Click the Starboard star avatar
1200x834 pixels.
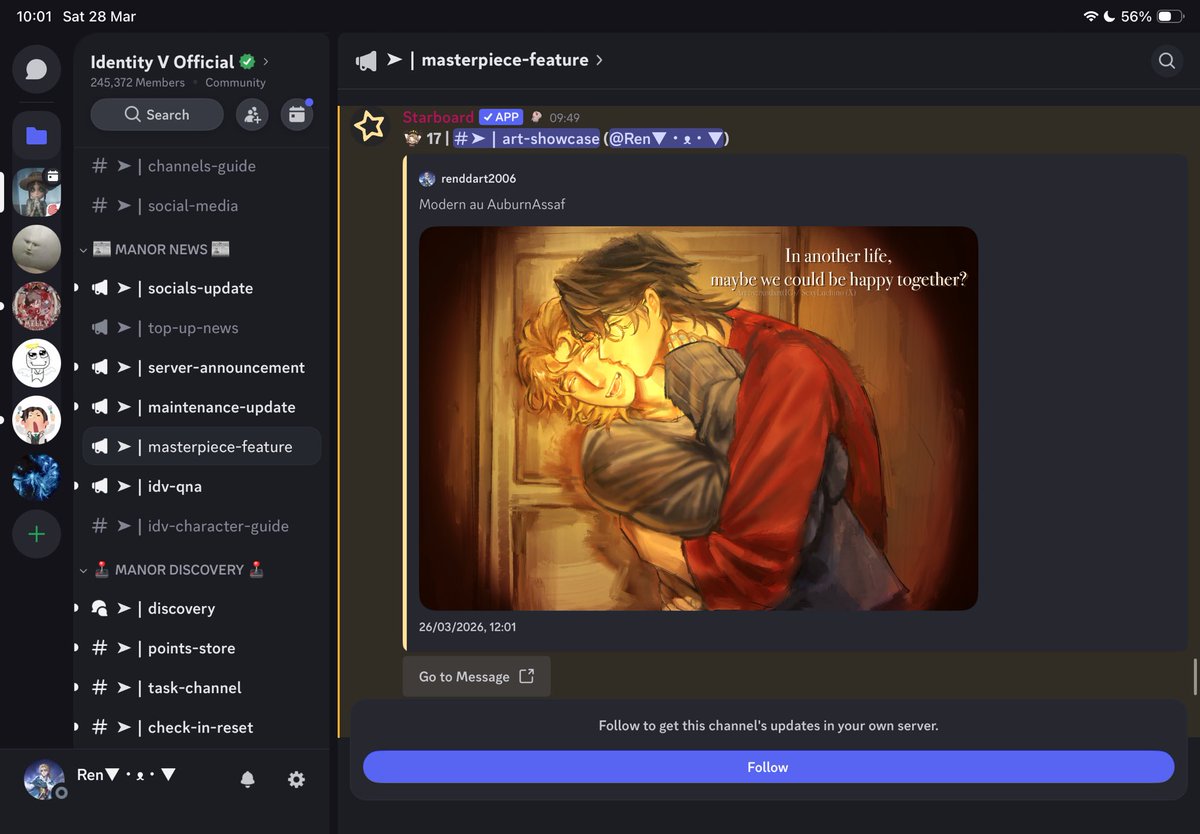point(370,126)
